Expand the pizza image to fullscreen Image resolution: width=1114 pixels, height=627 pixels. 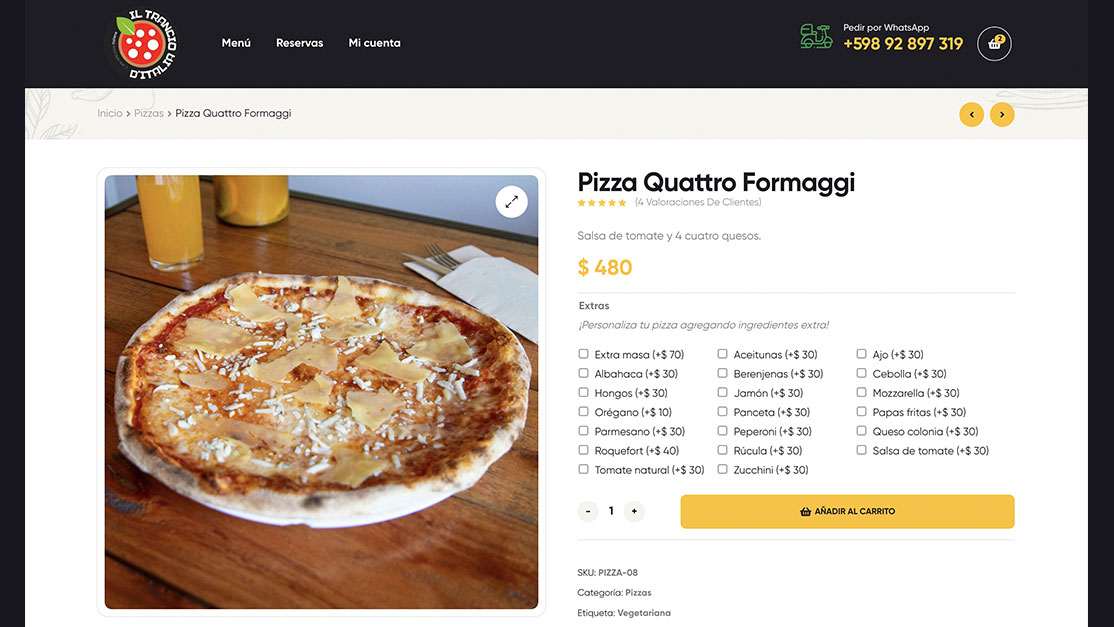[x=512, y=202]
